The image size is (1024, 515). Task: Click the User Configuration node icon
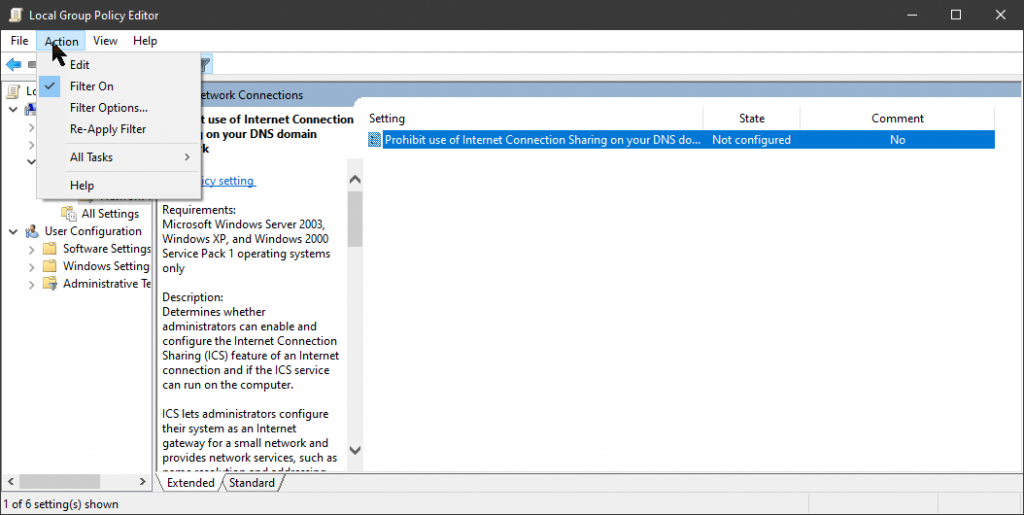tap(32, 231)
